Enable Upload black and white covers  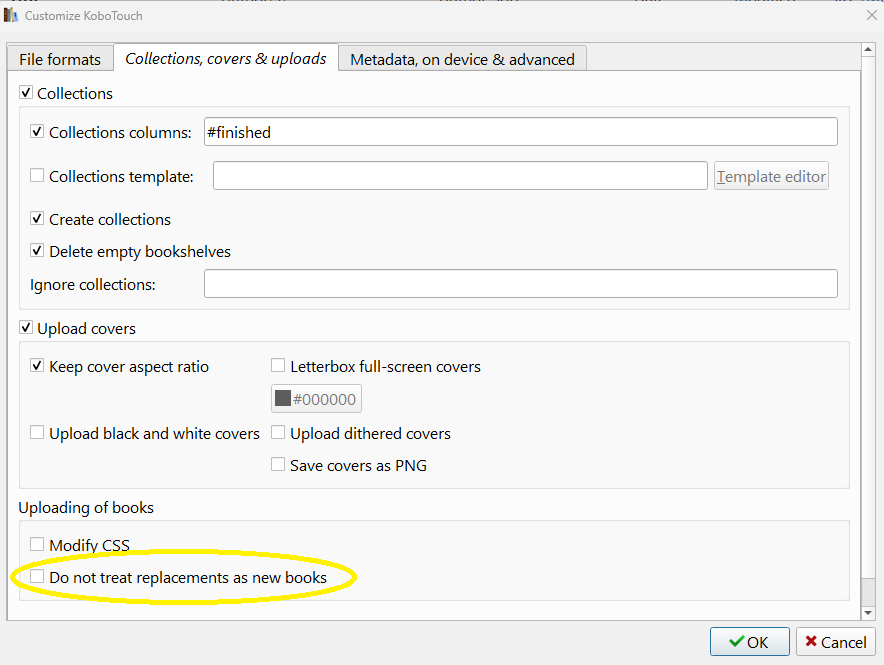[37, 433]
